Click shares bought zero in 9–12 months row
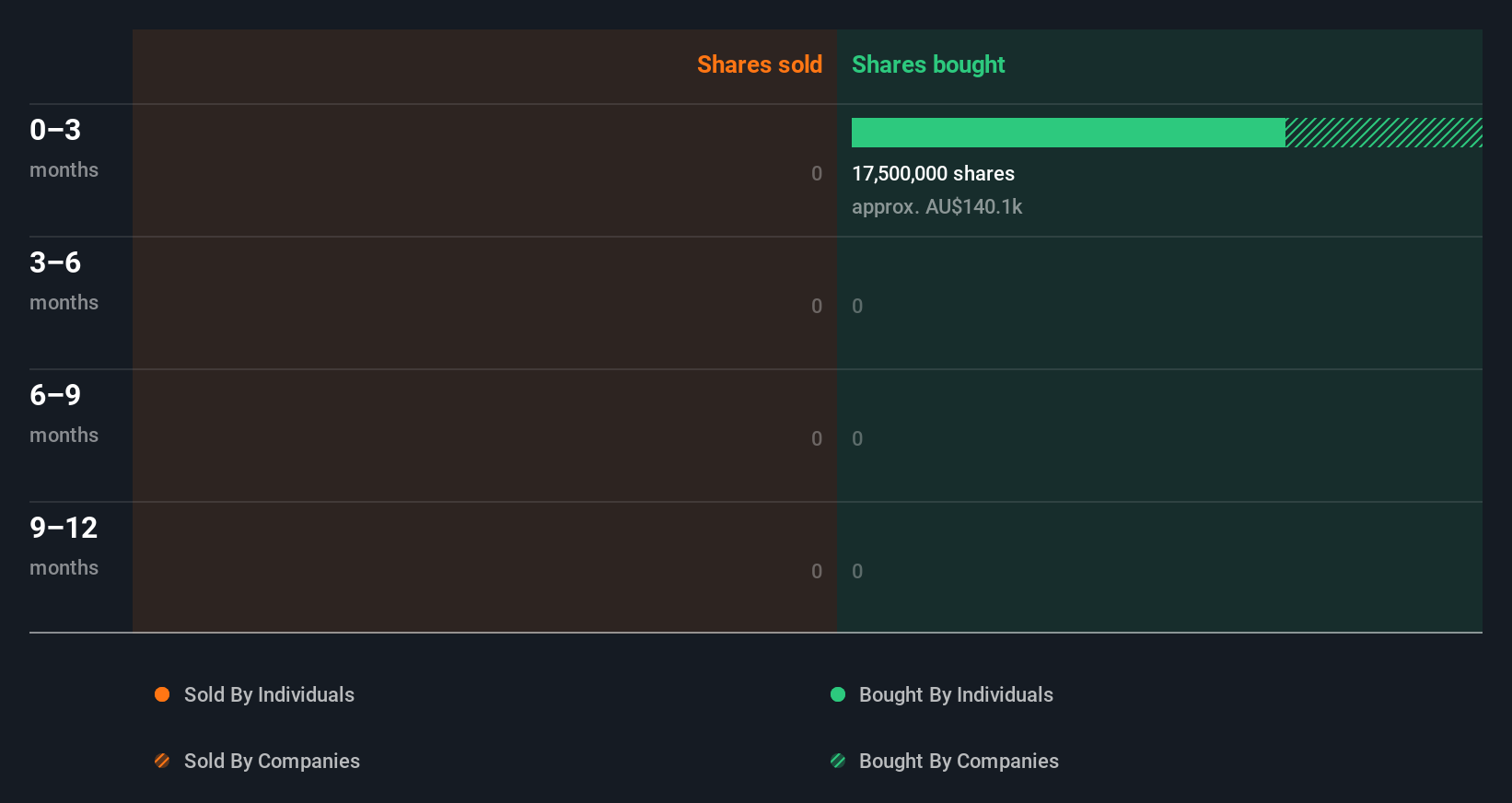 (857, 571)
